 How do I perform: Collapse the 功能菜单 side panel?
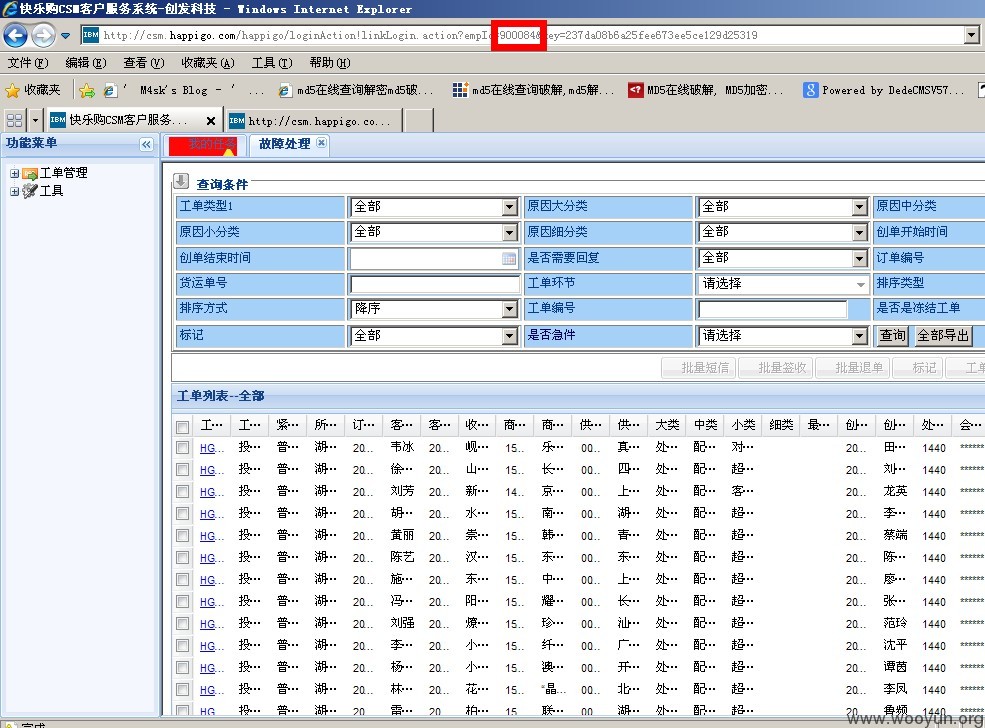pyautogui.click(x=146, y=144)
